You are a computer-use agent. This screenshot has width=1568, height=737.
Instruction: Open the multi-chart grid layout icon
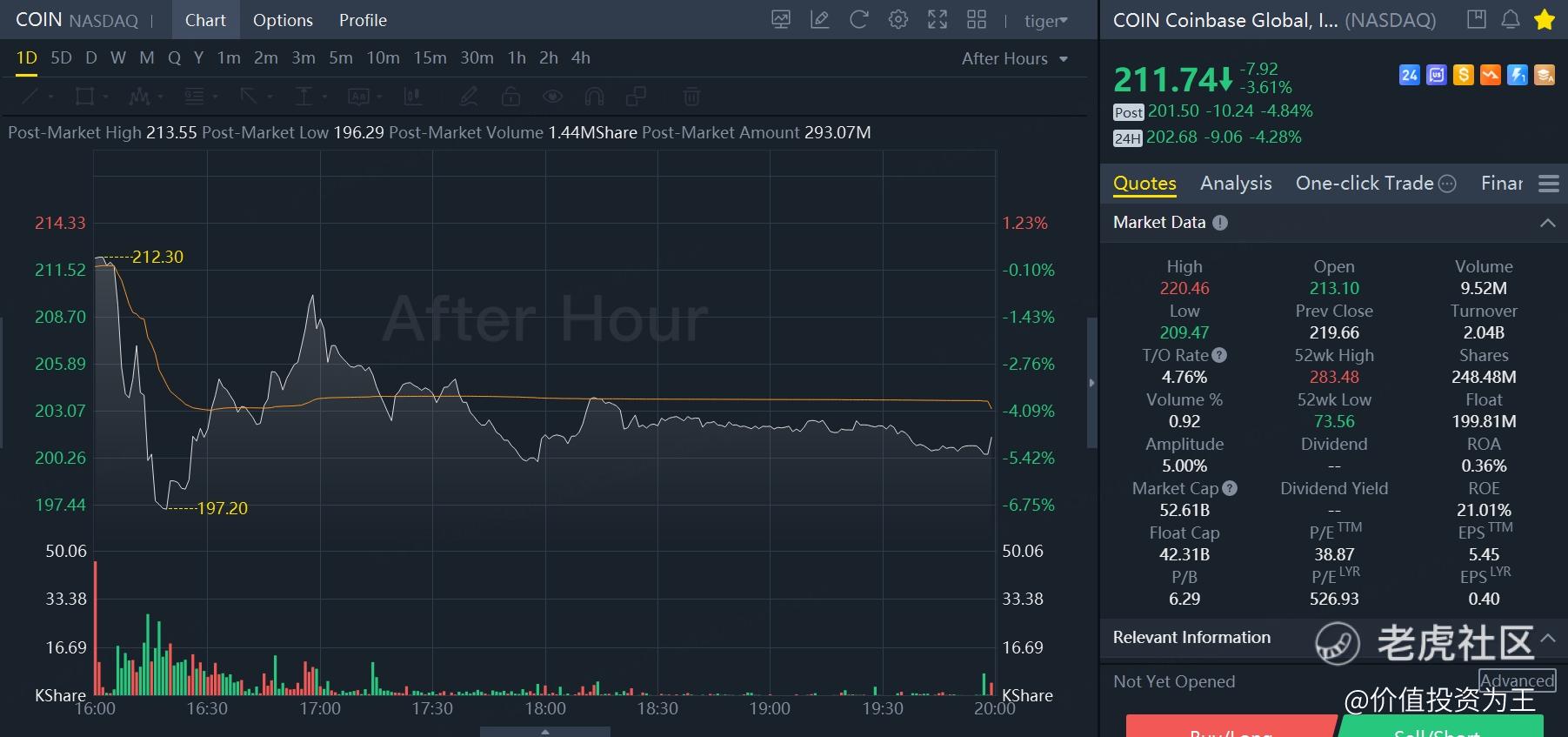coord(977,20)
